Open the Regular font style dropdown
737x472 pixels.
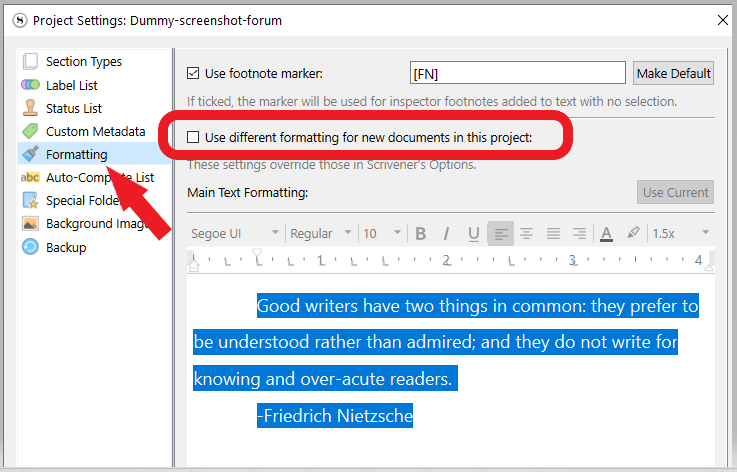(320, 233)
